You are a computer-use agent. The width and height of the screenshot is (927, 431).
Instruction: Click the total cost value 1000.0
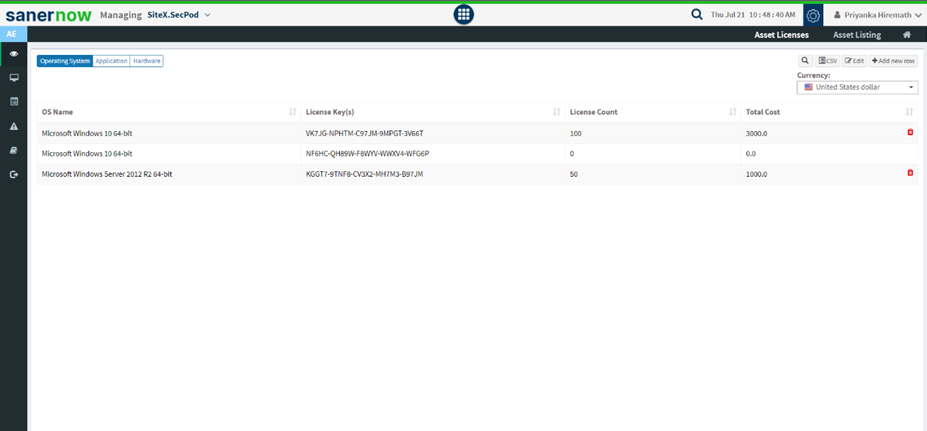pos(757,174)
